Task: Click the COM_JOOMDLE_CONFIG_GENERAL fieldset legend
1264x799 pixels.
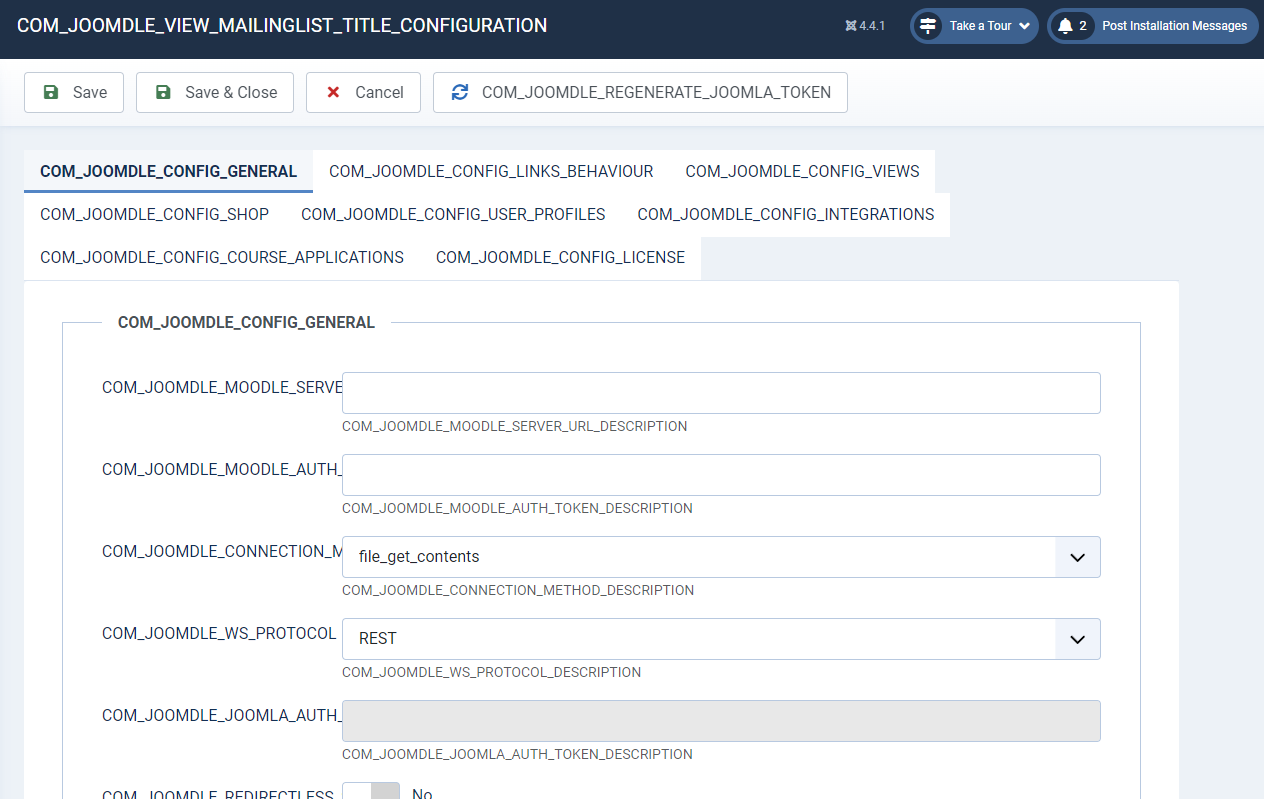Action: [246, 323]
